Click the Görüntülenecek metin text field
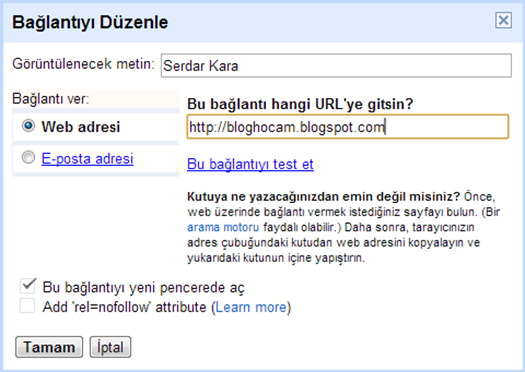The height and width of the screenshot is (372, 525). [336, 65]
